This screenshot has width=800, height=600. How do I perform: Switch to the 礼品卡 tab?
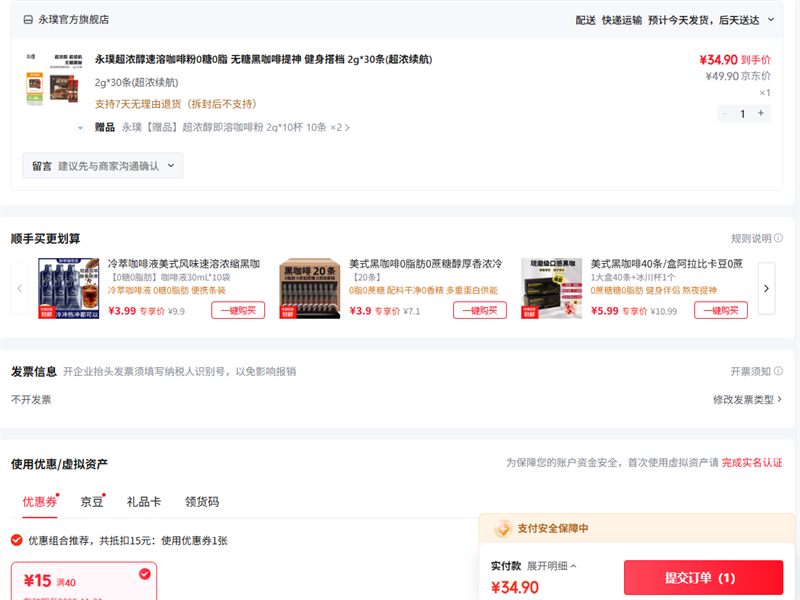(x=144, y=502)
